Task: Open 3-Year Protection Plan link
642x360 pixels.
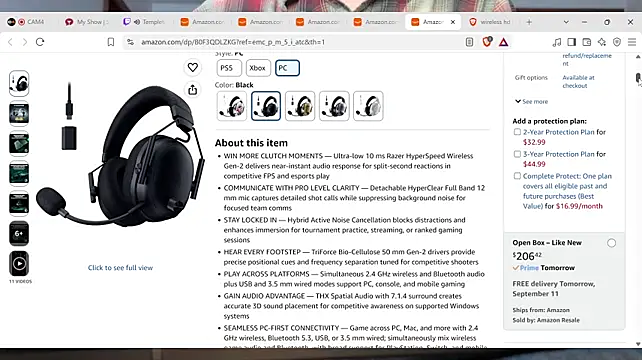Action: pyautogui.click(x=558, y=154)
